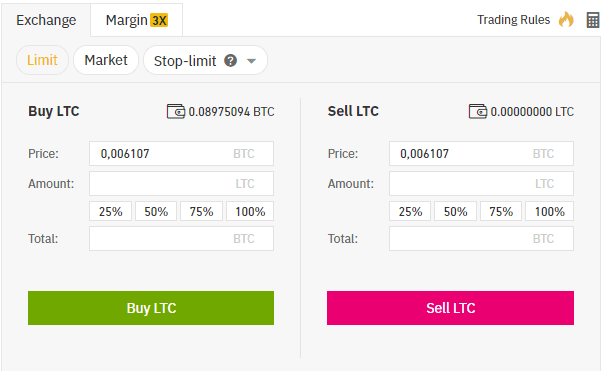610x371 pixels.
Task: Open the calculator icon
Action: pos(592,20)
